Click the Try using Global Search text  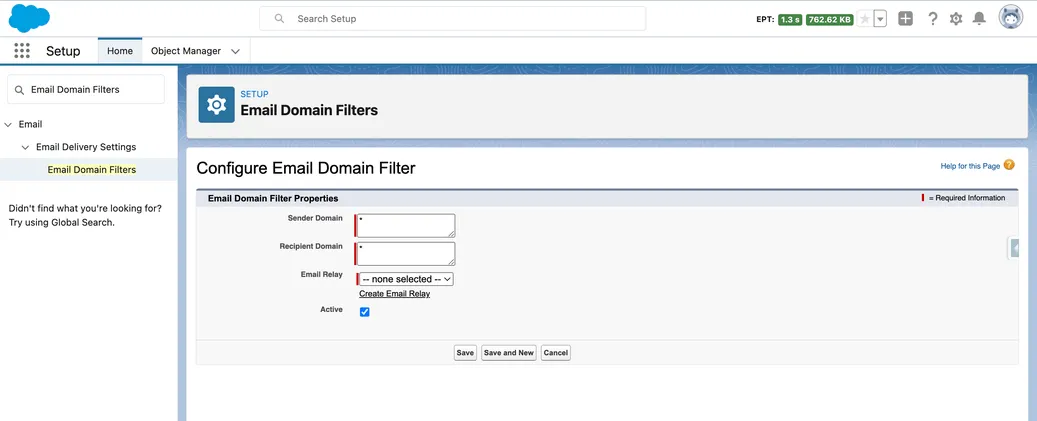[x=62, y=222]
